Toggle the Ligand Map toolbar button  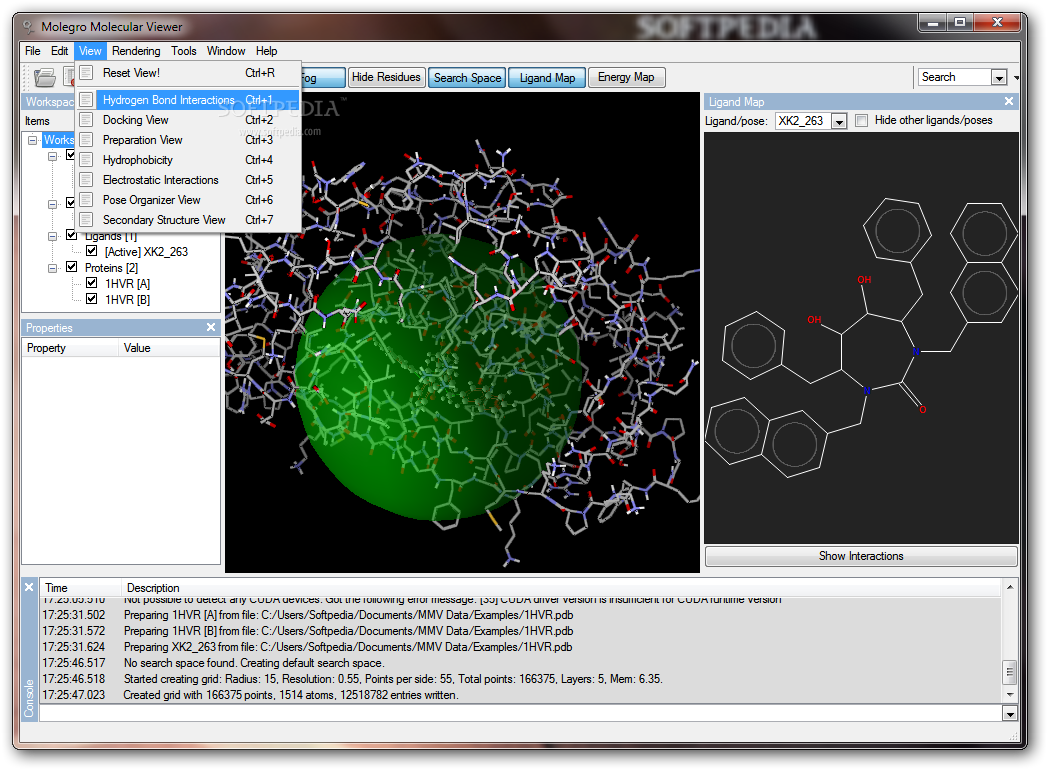[547, 78]
